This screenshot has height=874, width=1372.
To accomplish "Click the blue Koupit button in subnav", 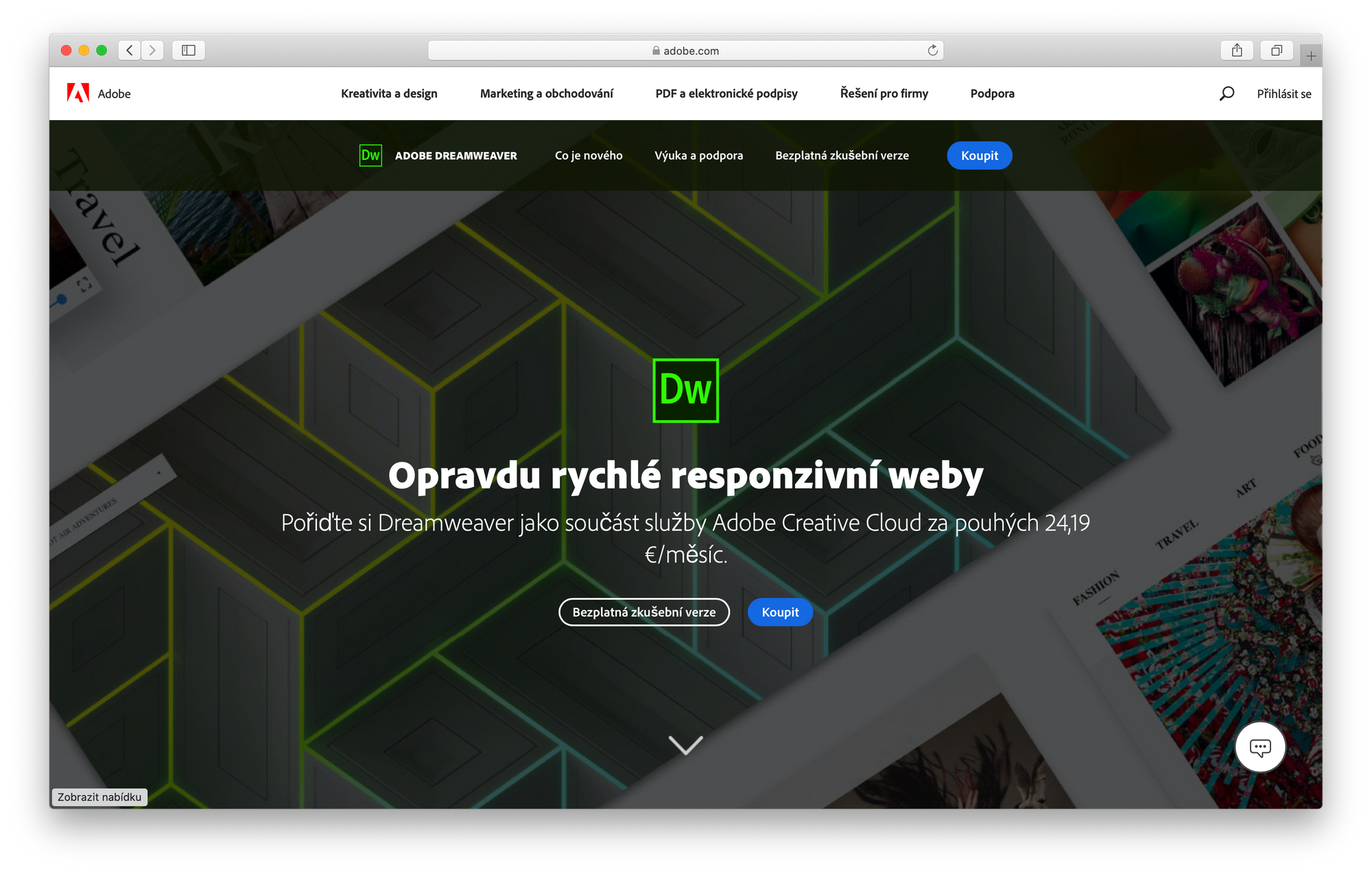I will [x=979, y=156].
